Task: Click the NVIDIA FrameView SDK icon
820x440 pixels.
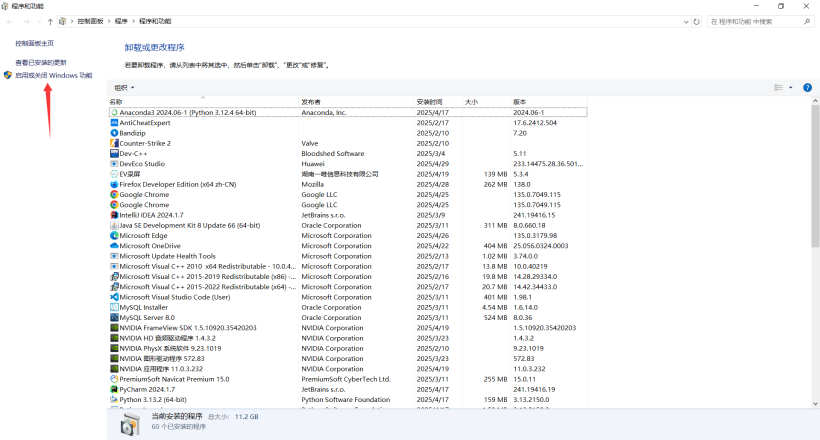Action: pyautogui.click(x=114, y=328)
